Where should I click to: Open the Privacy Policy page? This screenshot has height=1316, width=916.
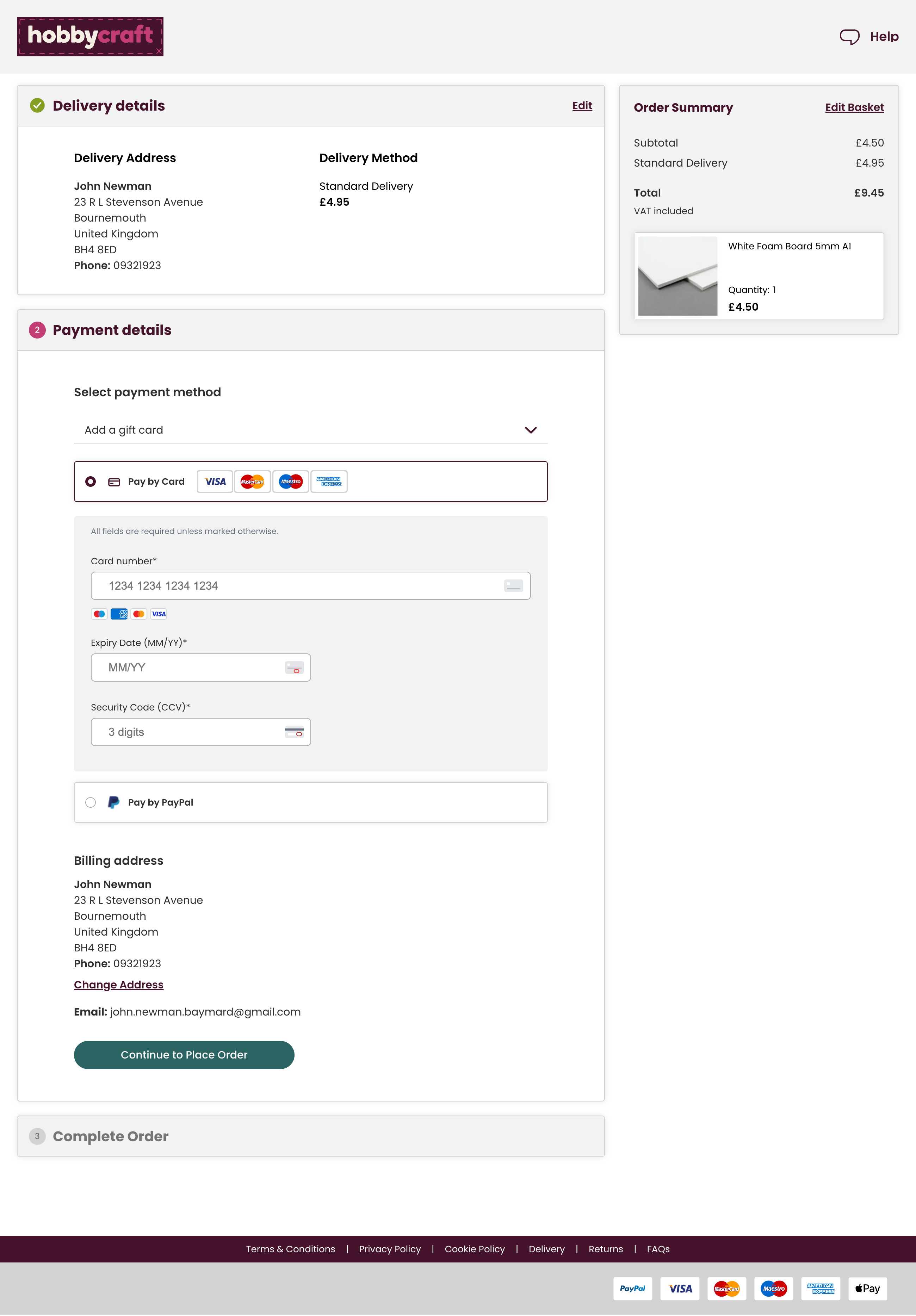coord(389,1248)
